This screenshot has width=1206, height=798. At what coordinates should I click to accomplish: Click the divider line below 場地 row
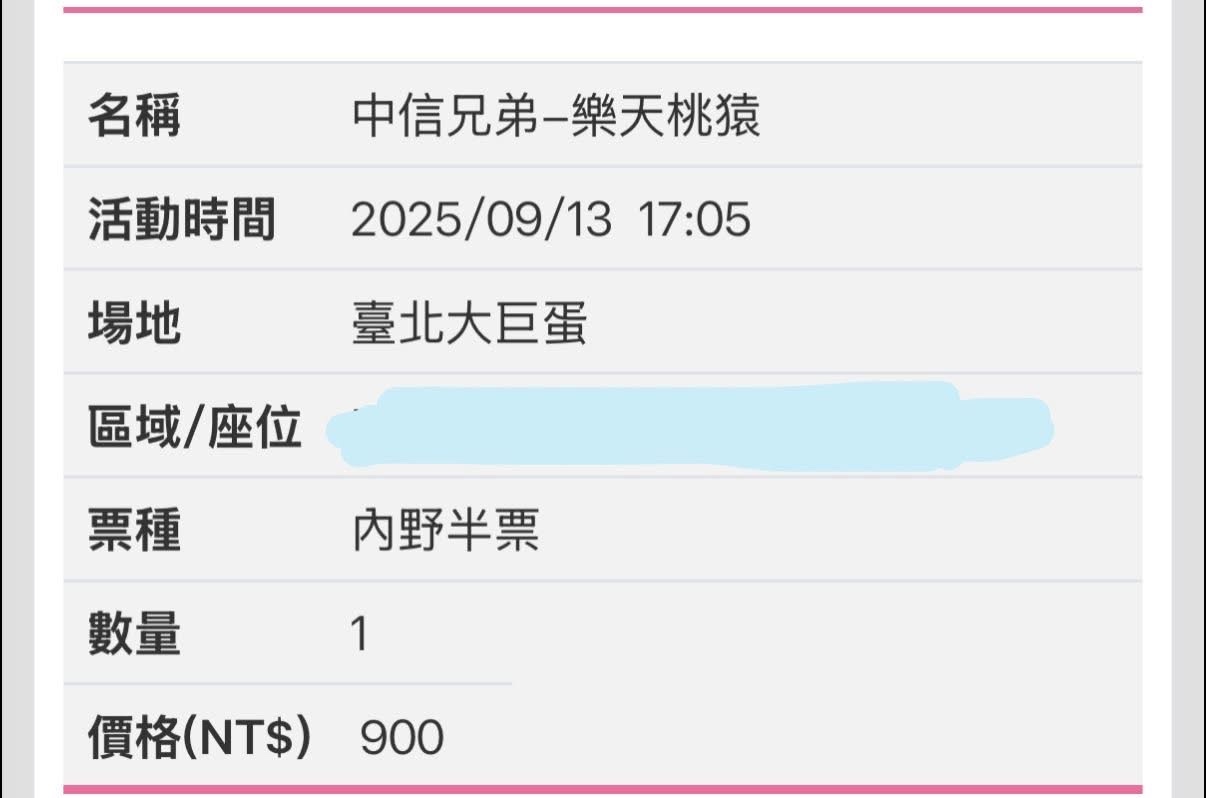click(602, 373)
